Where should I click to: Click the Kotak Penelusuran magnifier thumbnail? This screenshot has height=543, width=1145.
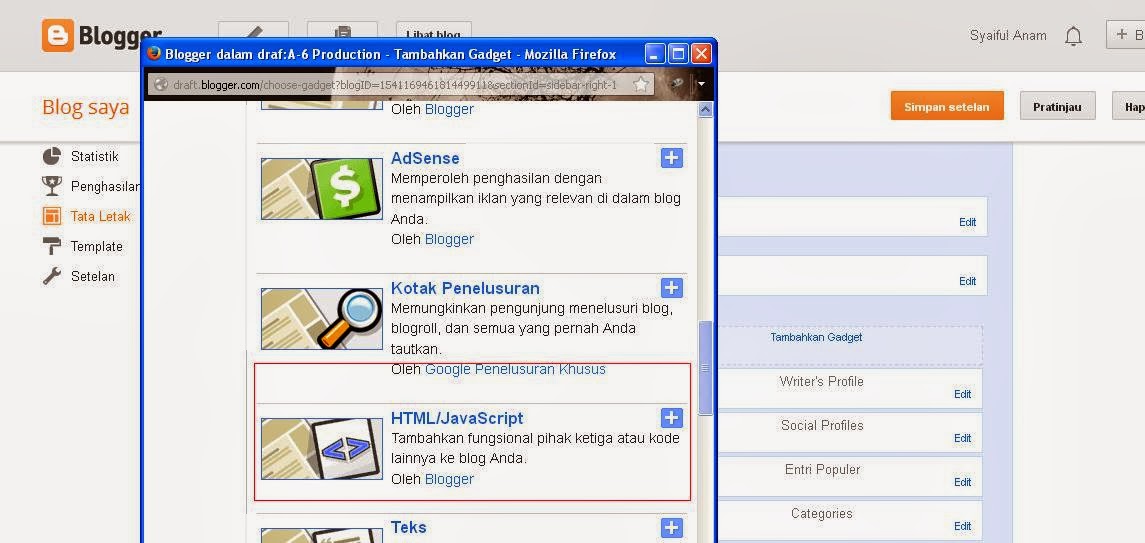coord(322,319)
